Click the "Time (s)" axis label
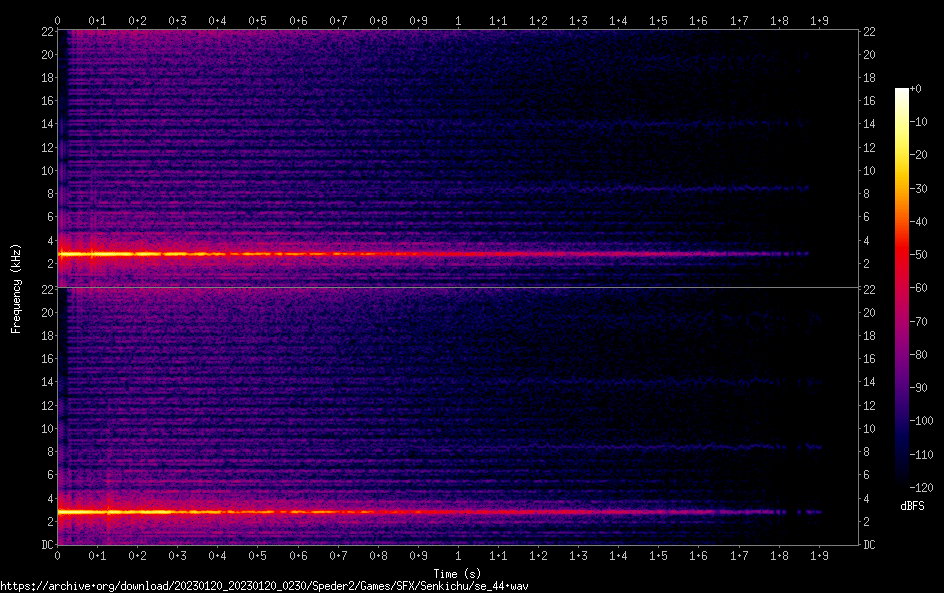The image size is (944, 593). (x=458, y=573)
